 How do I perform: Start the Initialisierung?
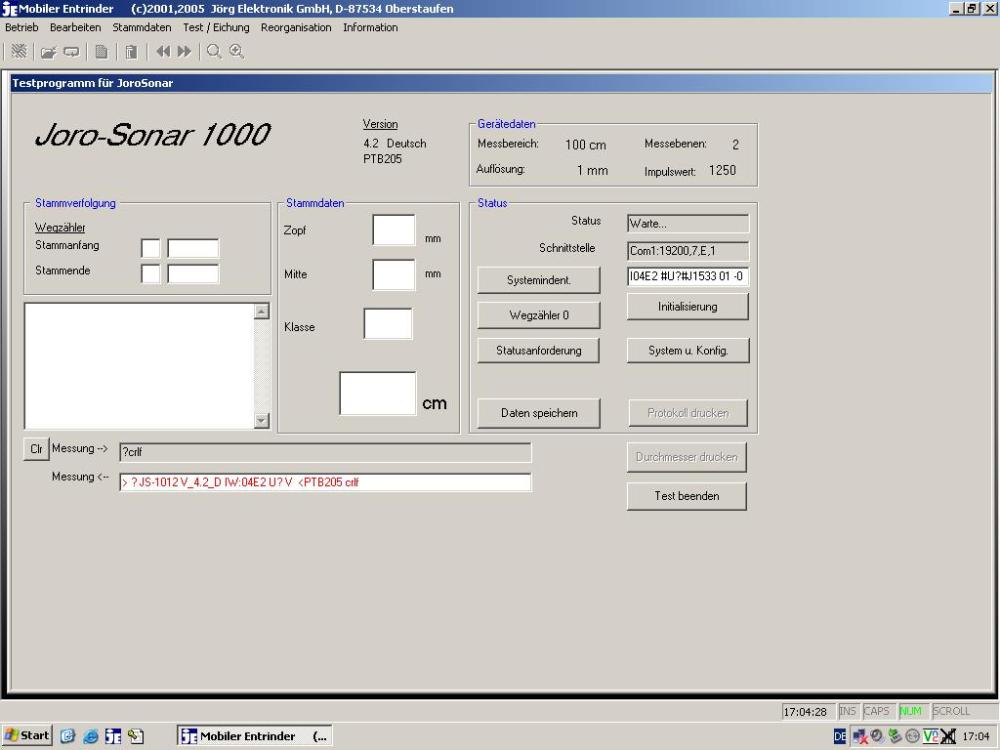(688, 307)
